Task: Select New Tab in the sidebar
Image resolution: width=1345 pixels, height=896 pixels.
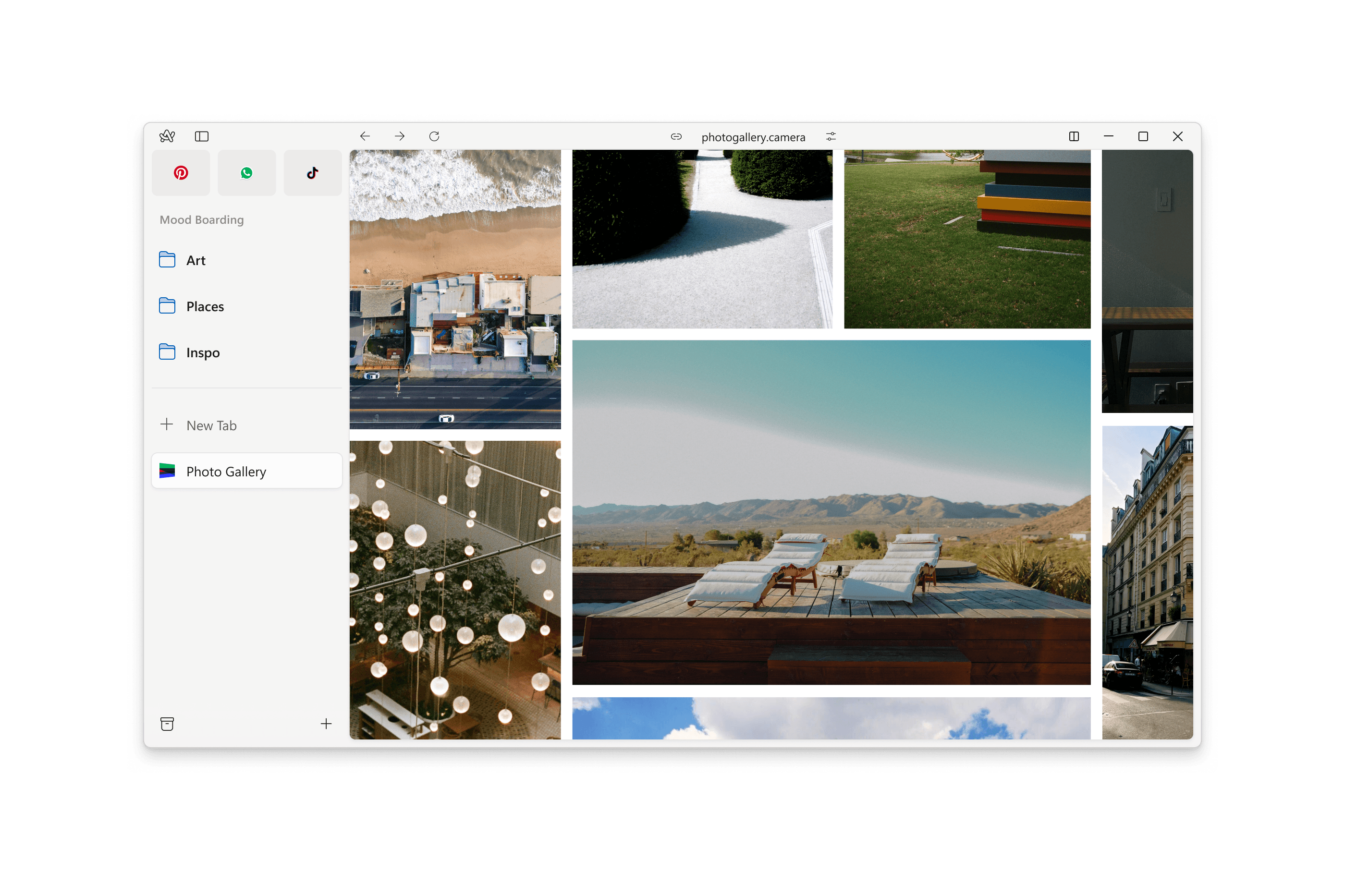Action: tap(211, 425)
